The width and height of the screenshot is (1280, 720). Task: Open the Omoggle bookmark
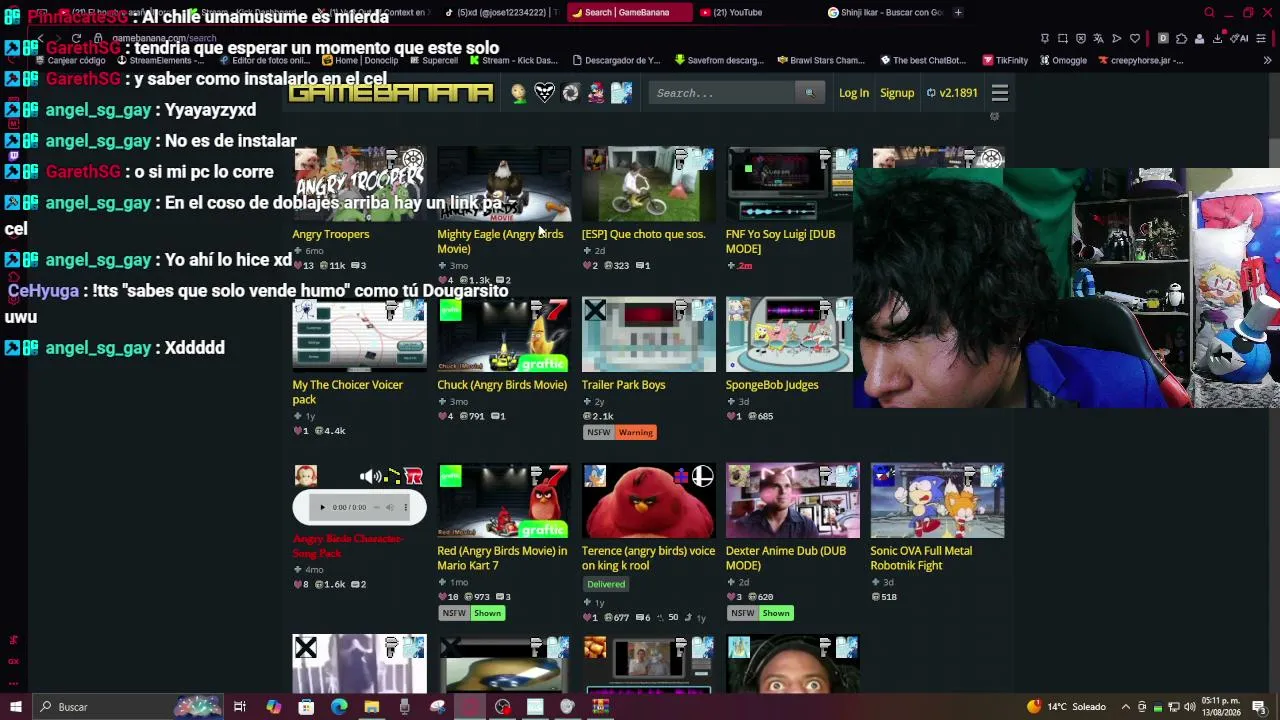1063,60
